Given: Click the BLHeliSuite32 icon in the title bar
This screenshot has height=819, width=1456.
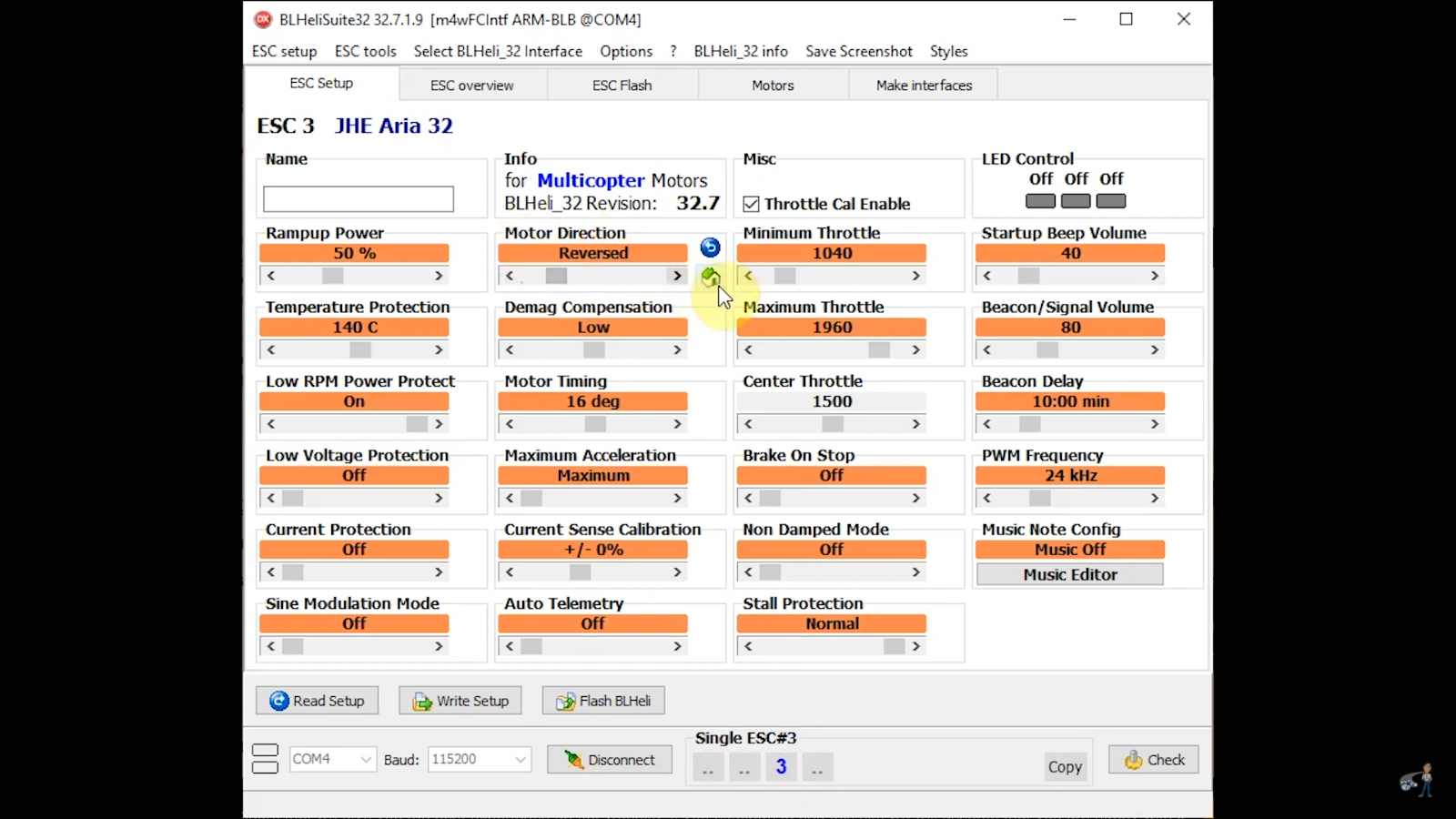Looking at the screenshot, I should coord(264,19).
